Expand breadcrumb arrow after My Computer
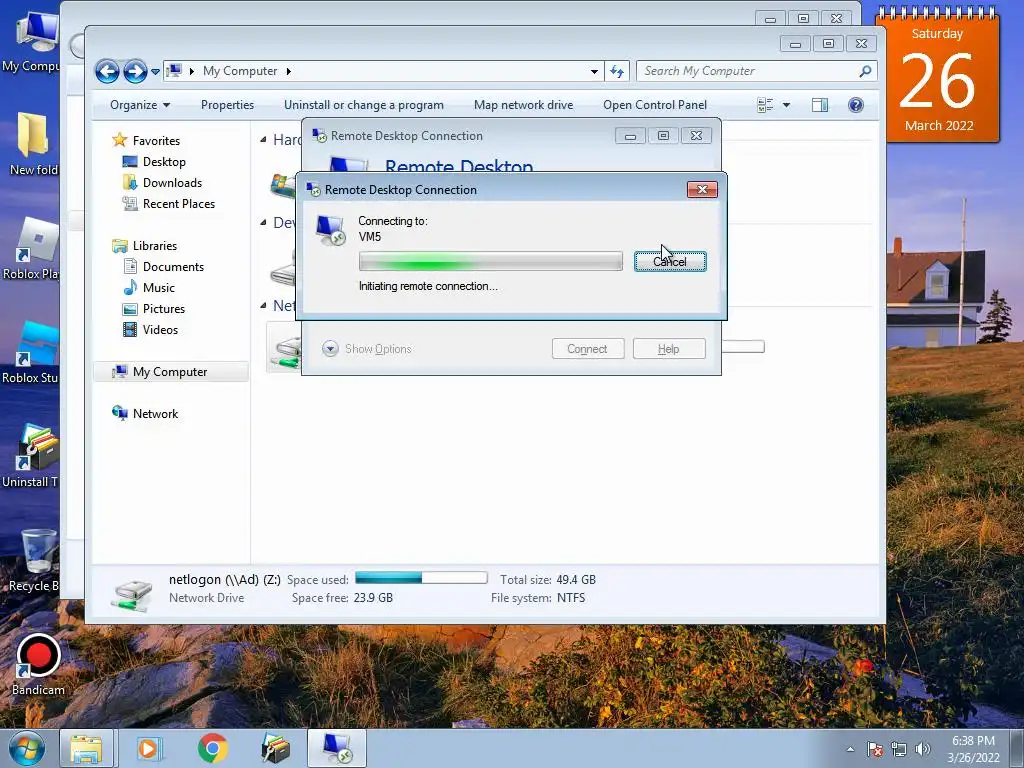 288,71
